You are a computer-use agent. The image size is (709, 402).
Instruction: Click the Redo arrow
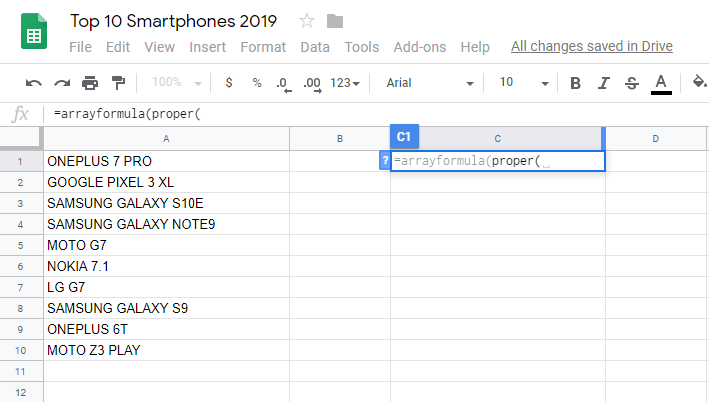pyautogui.click(x=62, y=83)
